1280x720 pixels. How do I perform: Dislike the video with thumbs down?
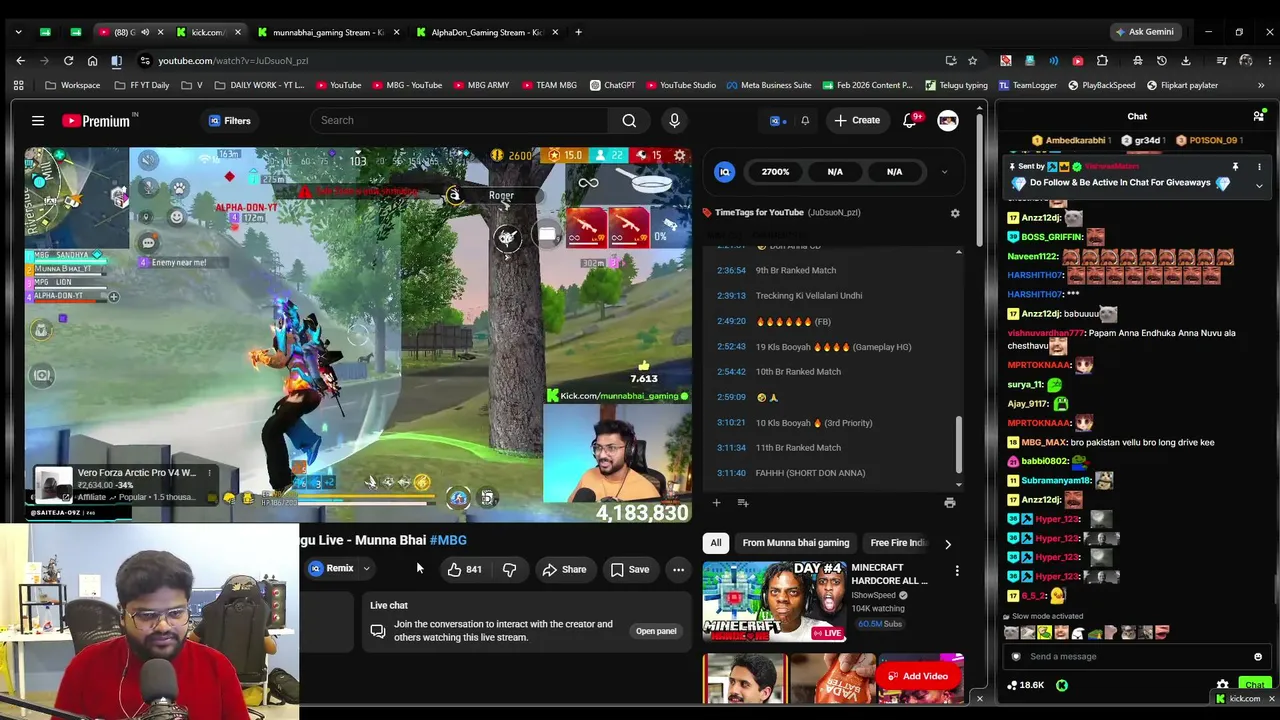[x=510, y=569]
